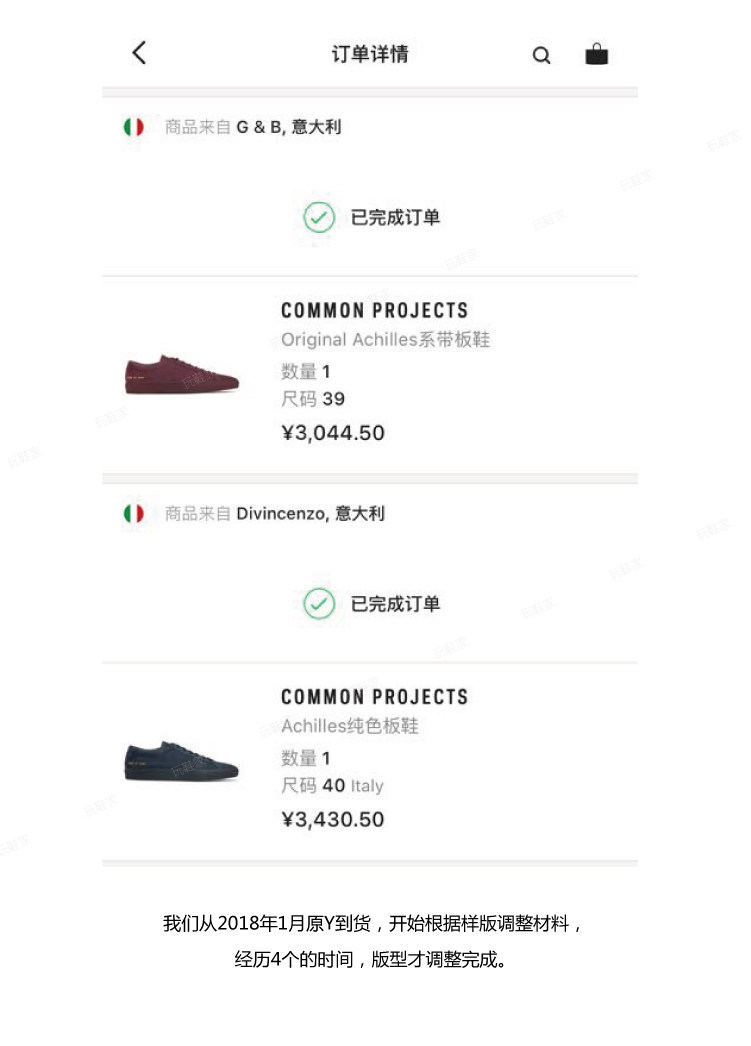Tap price ¥3,430.50
This screenshot has width=751, height=1046.
tap(333, 819)
